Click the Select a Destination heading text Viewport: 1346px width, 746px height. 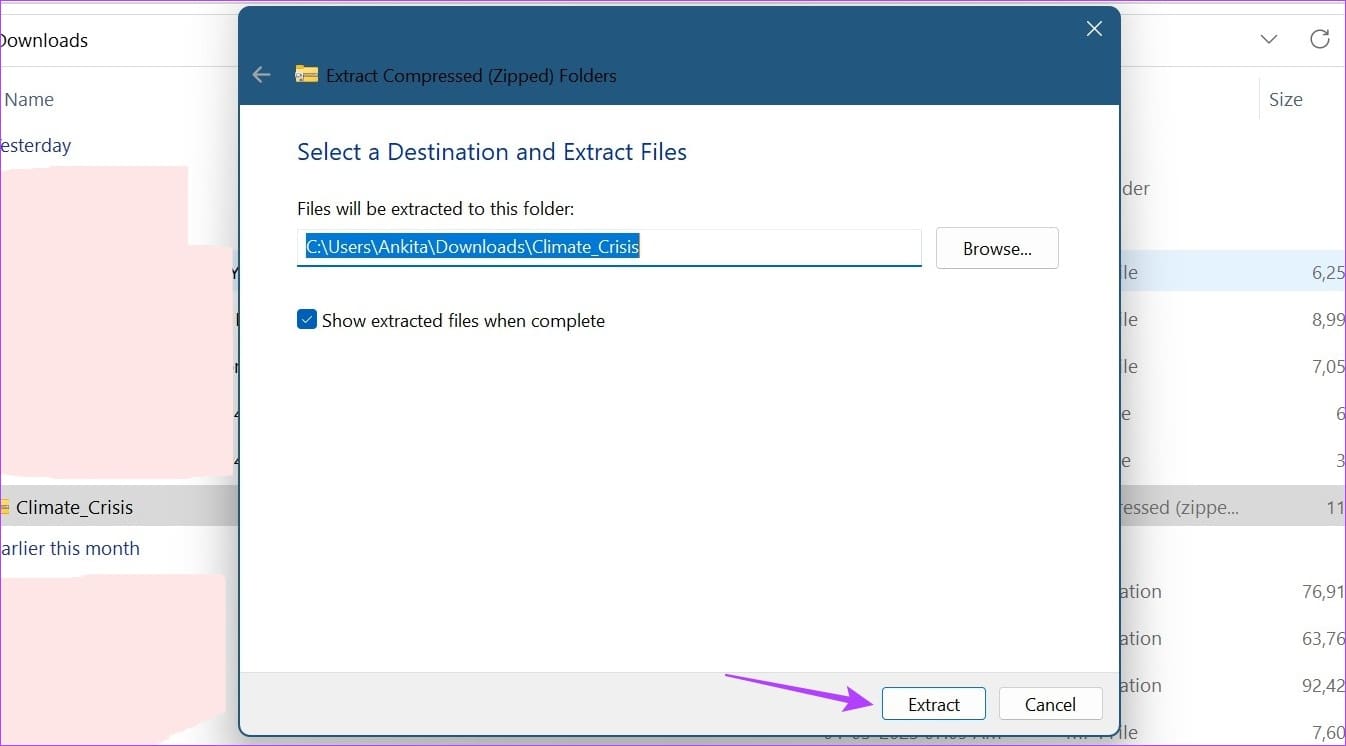[x=491, y=152]
